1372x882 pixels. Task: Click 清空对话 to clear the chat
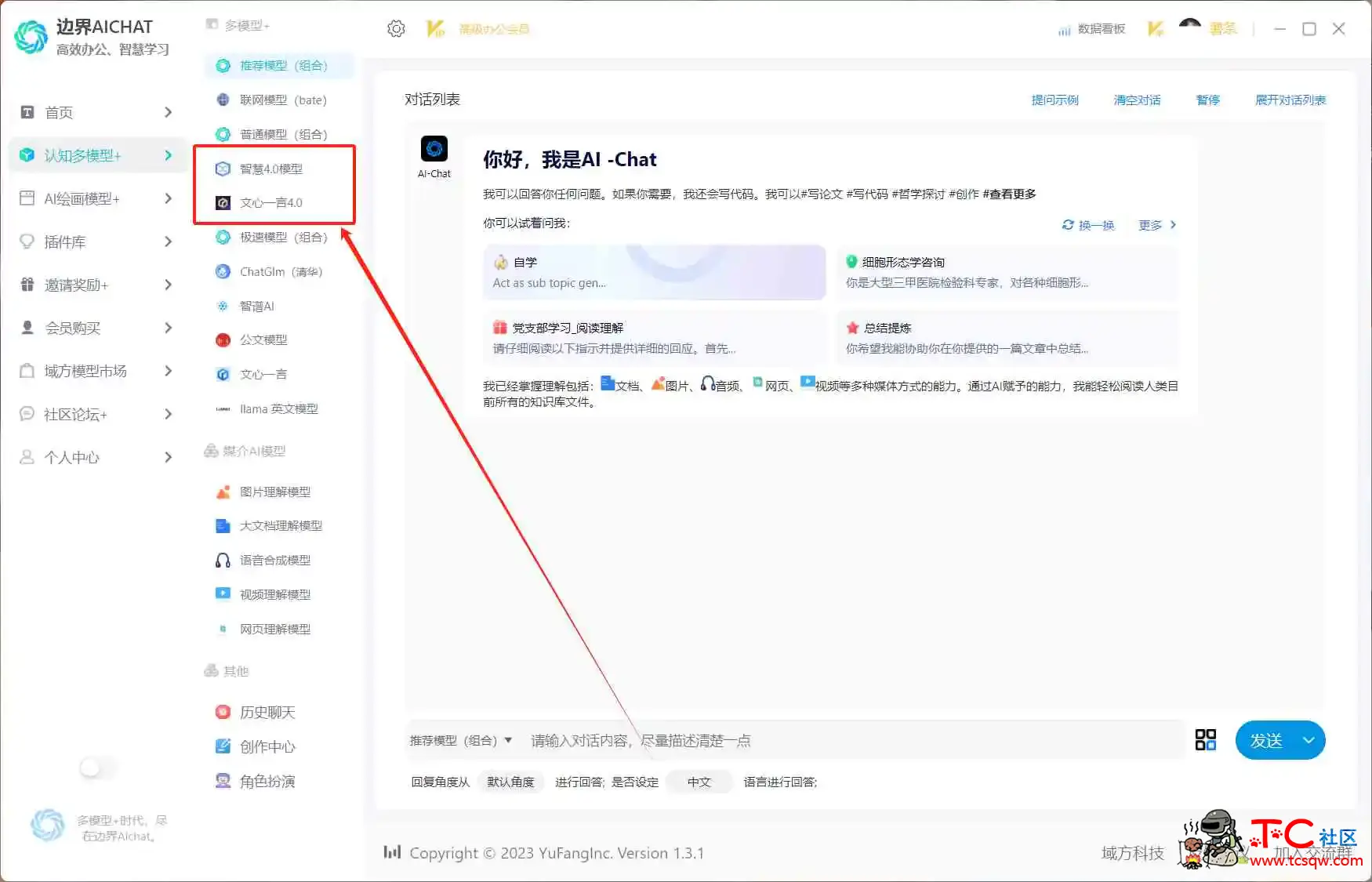tap(1137, 100)
